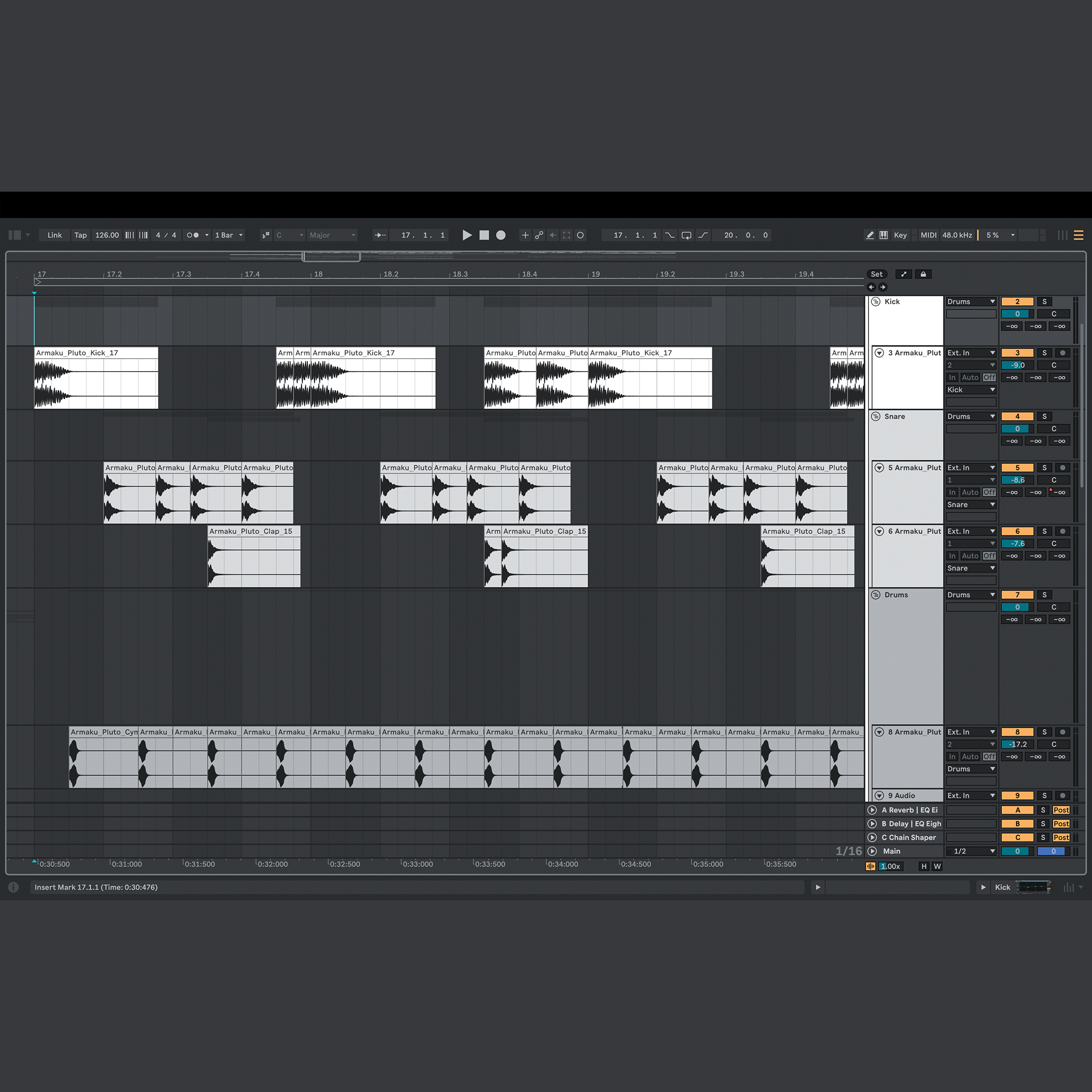The image size is (1092, 1092).
Task: Click the Tap tempo button
Action: coord(80,235)
